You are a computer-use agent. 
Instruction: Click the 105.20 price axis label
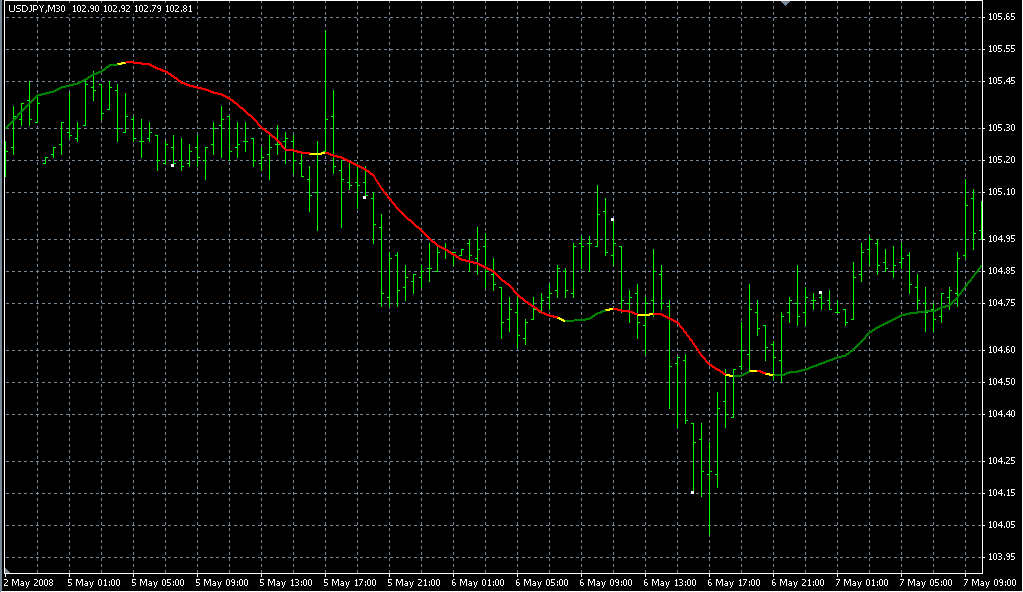(x=1001, y=160)
